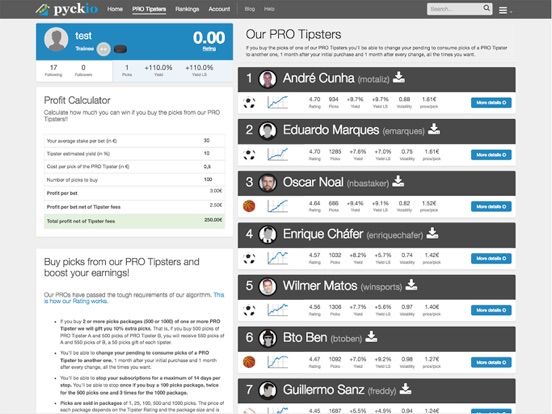Open the Home menu item

pos(115,9)
